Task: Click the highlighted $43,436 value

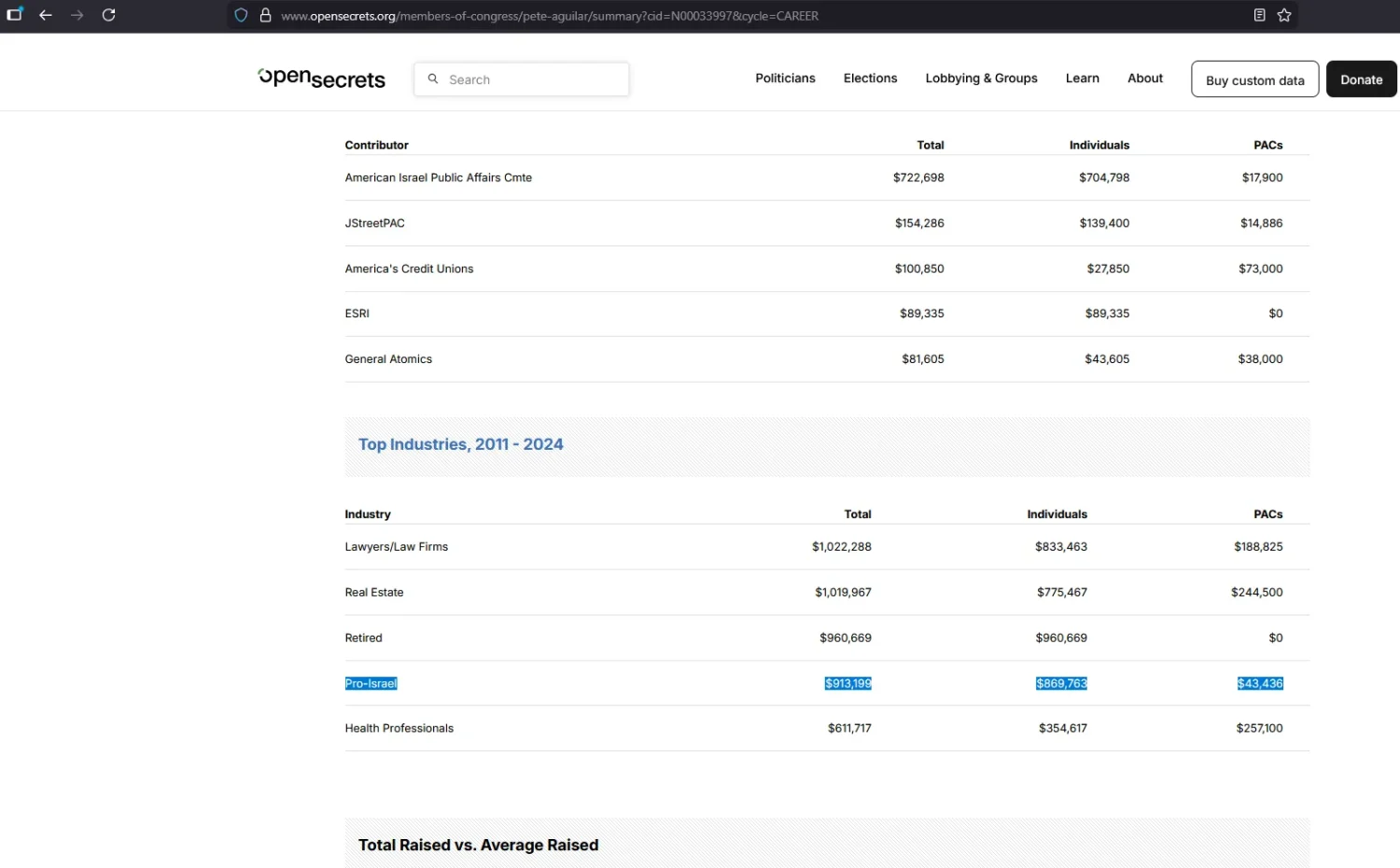Action: tap(1260, 683)
